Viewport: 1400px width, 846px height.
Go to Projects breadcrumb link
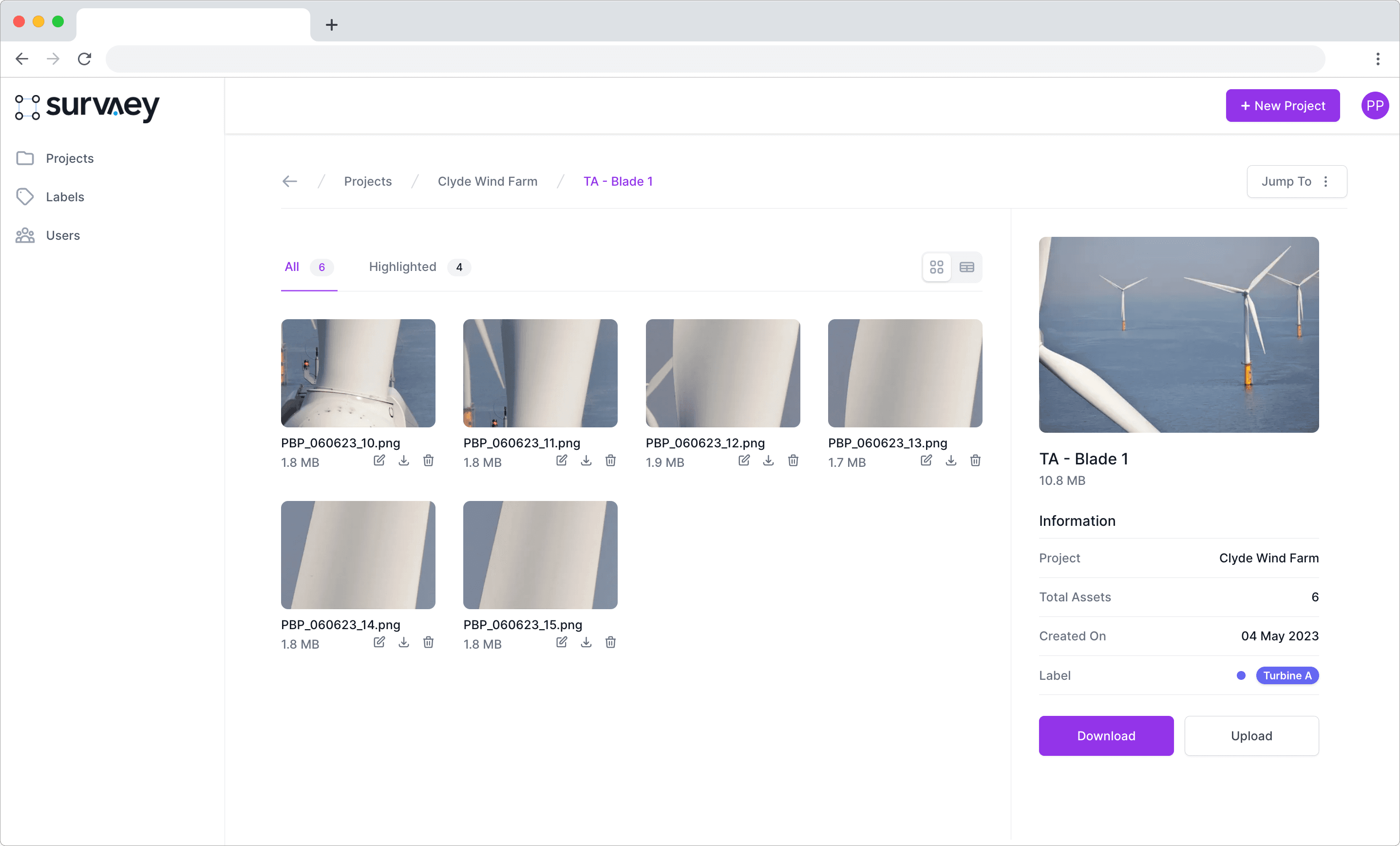[x=368, y=181]
